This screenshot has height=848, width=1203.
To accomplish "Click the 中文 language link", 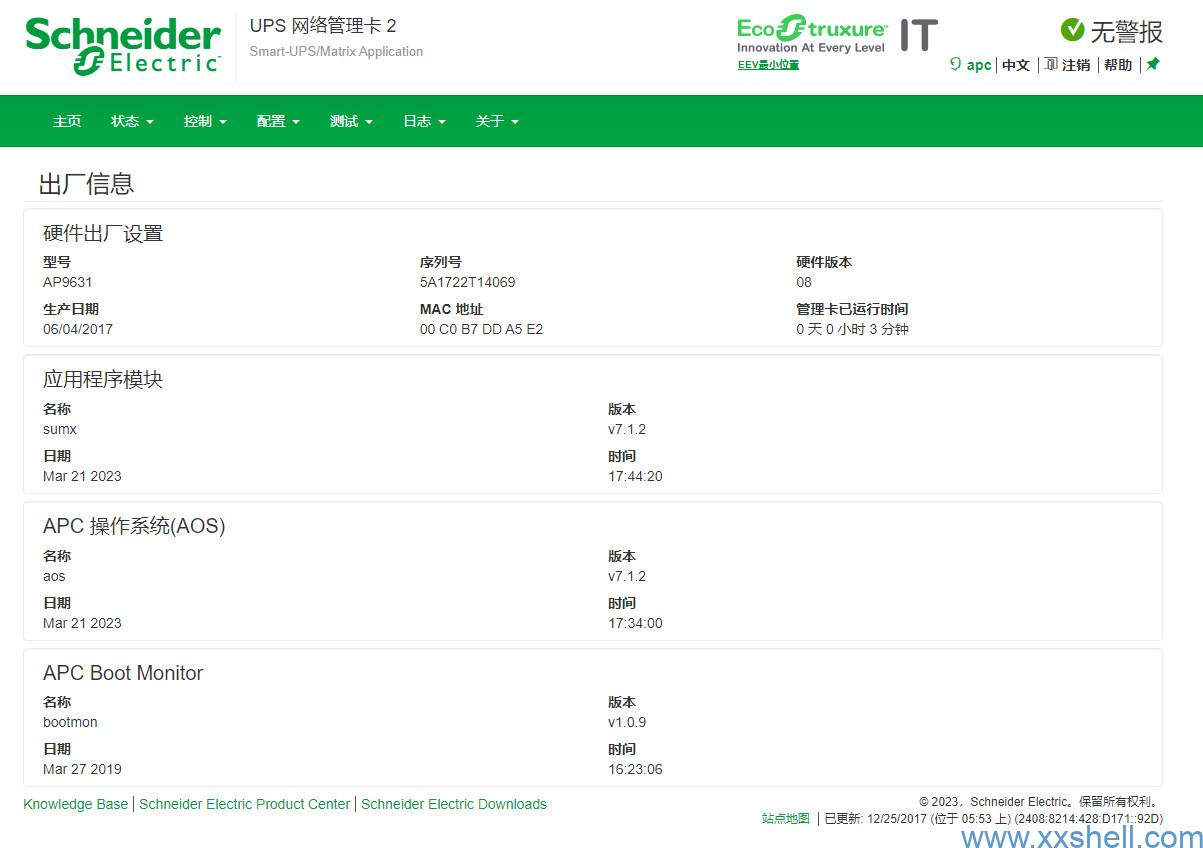I will [x=1016, y=65].
